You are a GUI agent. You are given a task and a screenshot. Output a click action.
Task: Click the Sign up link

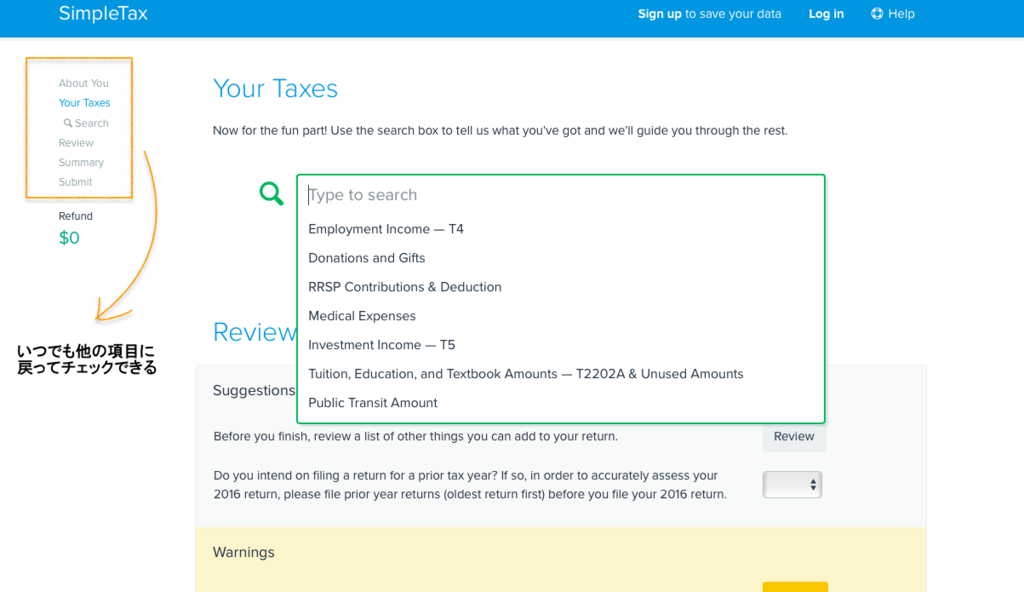[660, 14]
